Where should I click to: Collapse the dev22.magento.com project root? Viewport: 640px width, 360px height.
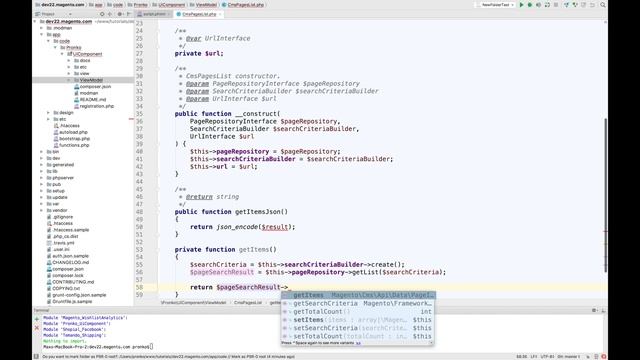(35, 22)
